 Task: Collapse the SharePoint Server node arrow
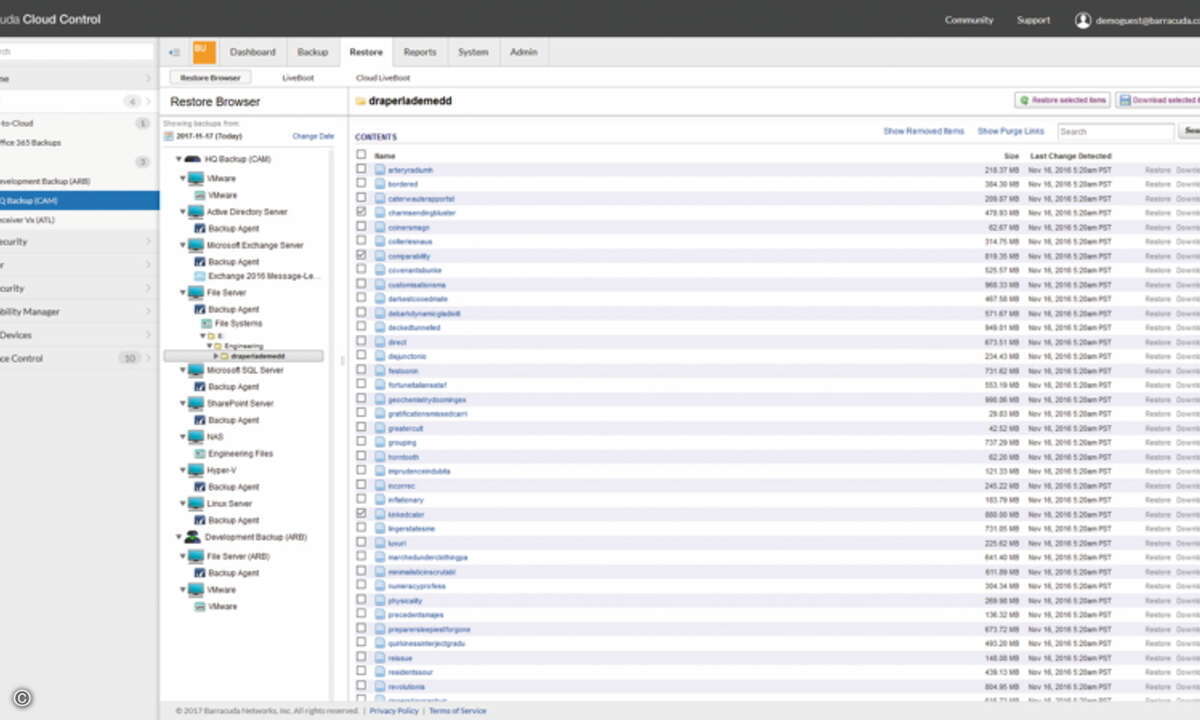click(183, 403)
